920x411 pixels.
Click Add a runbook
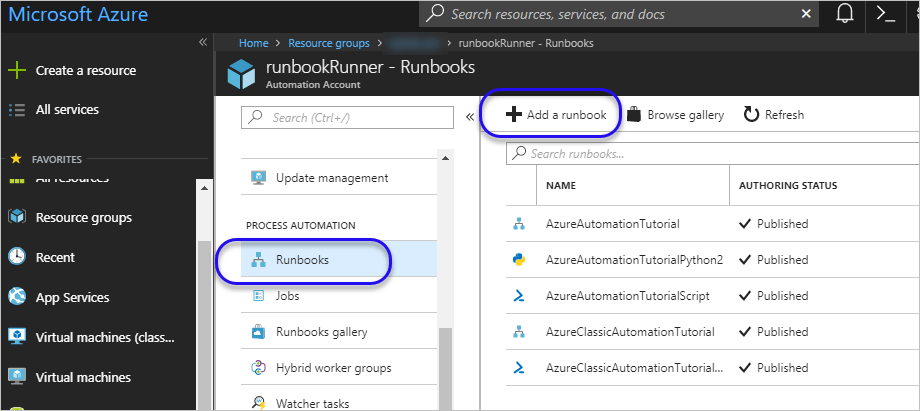pyautogui.click(x=556, y=114)
